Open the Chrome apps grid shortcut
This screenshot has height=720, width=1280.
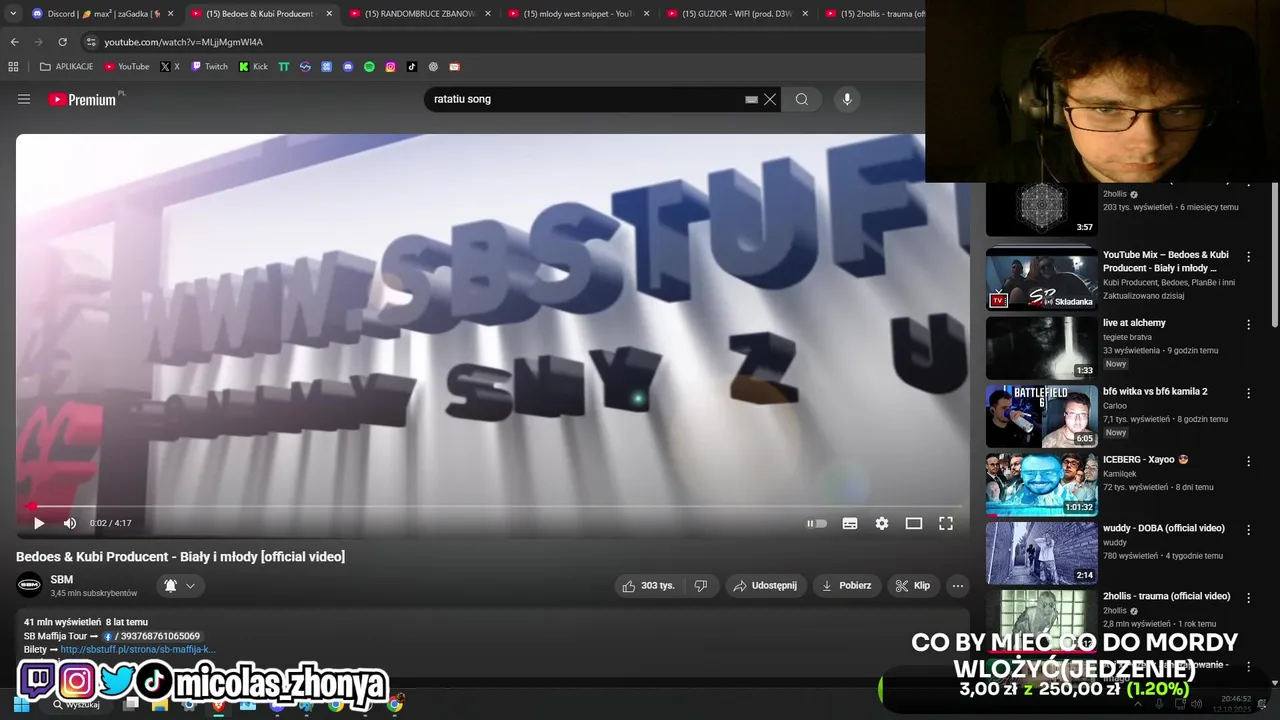[13, 67]
